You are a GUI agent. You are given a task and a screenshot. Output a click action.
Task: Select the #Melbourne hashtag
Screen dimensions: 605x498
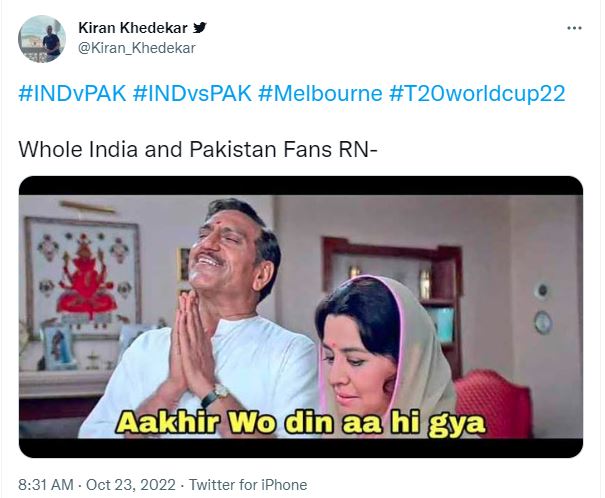(320, 94)
